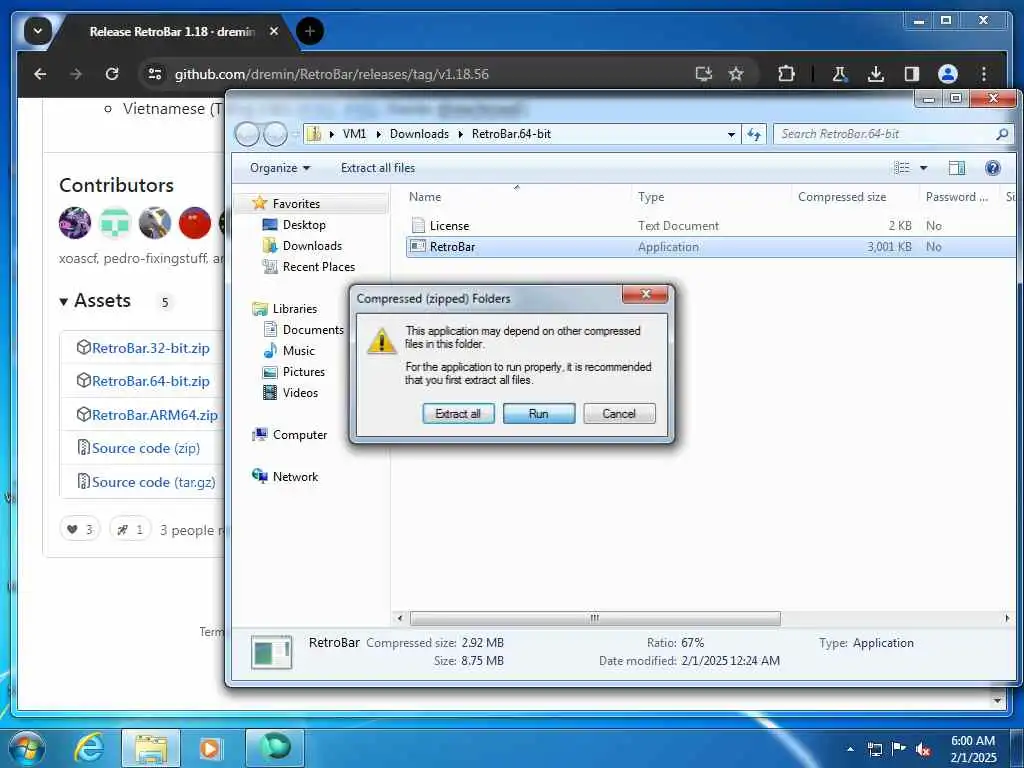Open Documents library in navigation pane
Image resolution: width=1024 pixels, height=768 pixels.
coord(312,330)
